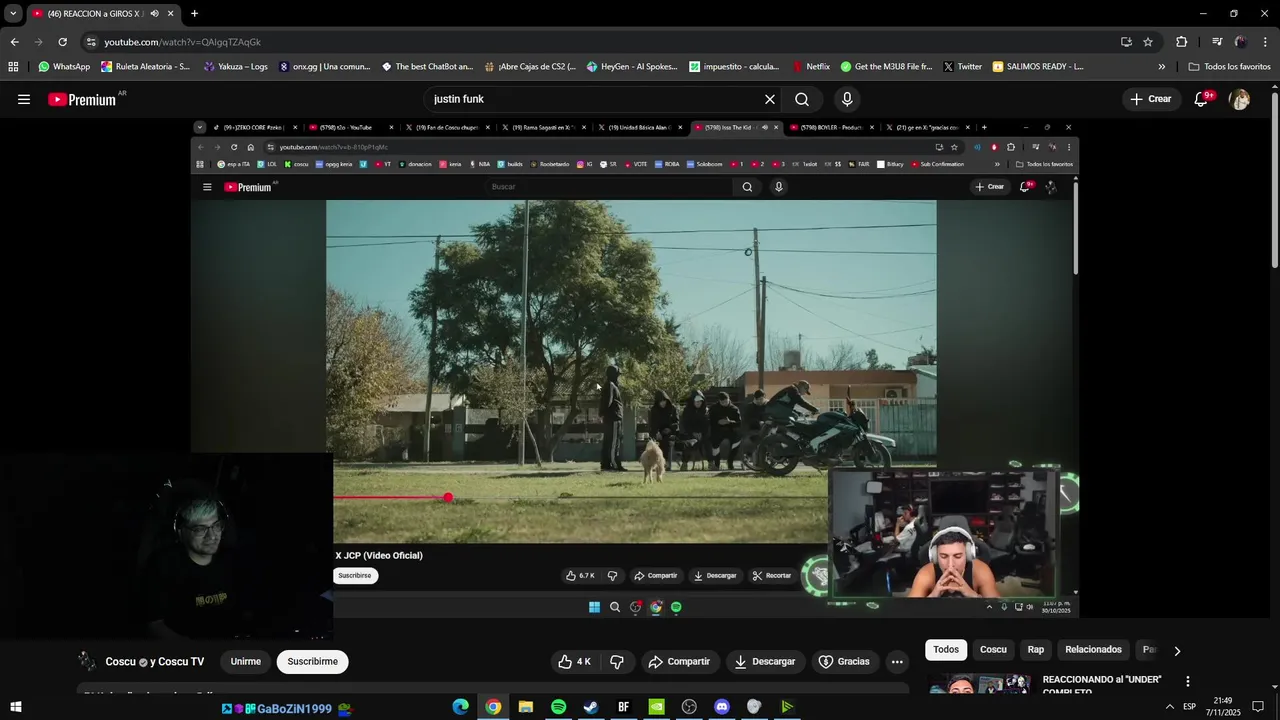
Task: Like the video showing 4 K
Action: point(575,661)
